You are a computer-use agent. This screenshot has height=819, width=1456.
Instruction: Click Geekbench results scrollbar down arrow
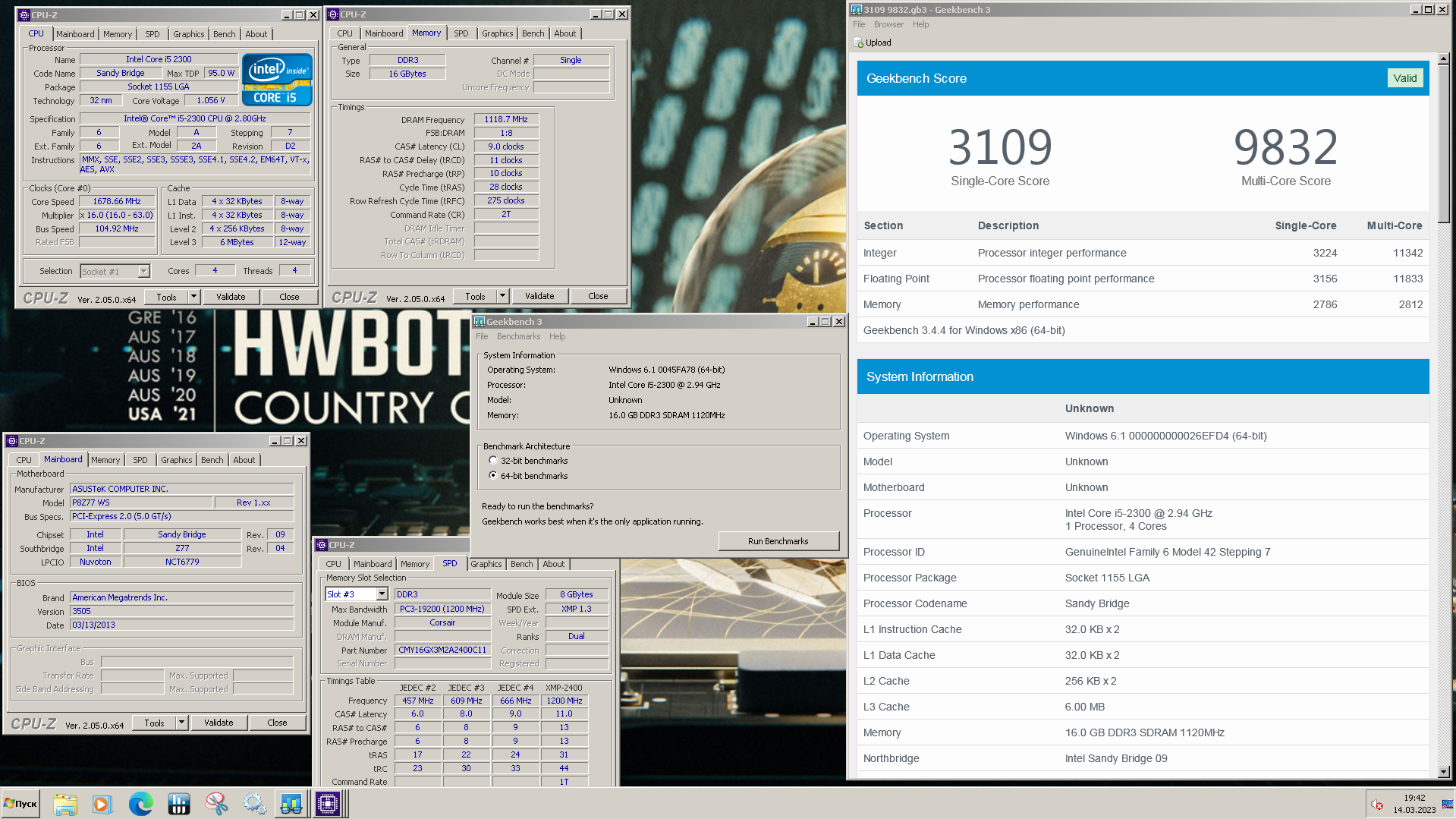pos(1443,771)
